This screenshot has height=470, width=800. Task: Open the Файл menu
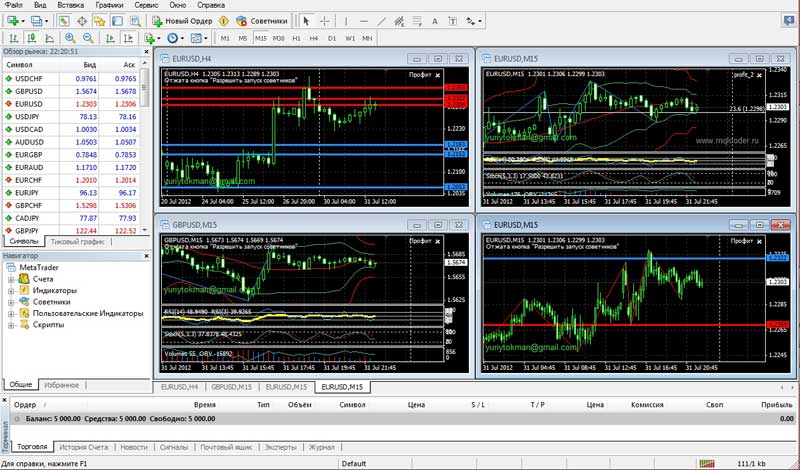tap(13, 5)
